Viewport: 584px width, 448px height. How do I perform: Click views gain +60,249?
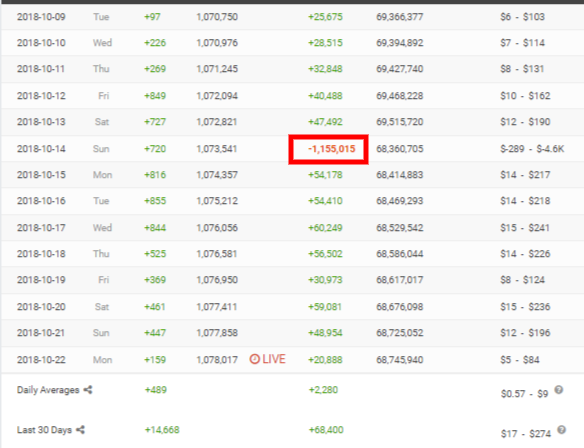pos(325,228)
